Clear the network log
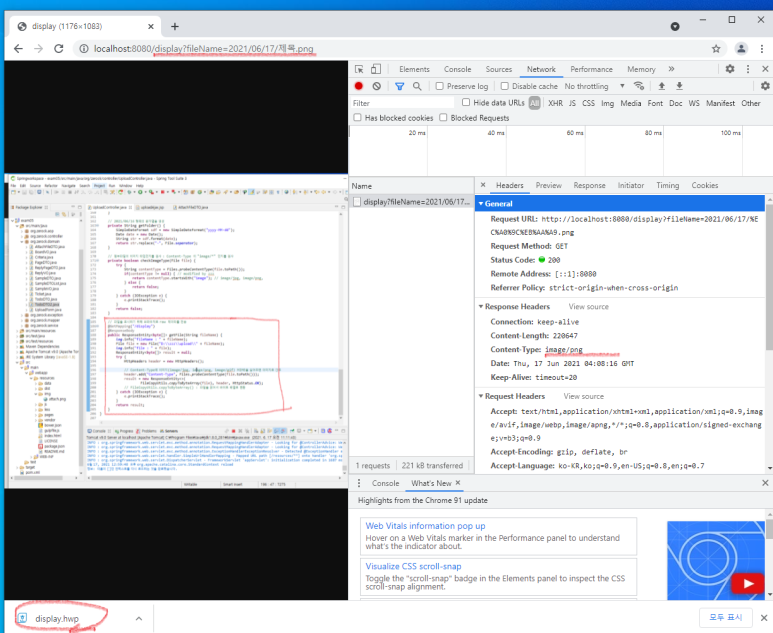 point(377,86)
